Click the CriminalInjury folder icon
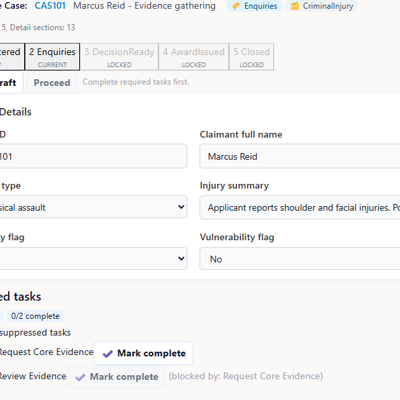Viewport: 400px width, 400px height. pyautogui.click(x=295, y=6)
